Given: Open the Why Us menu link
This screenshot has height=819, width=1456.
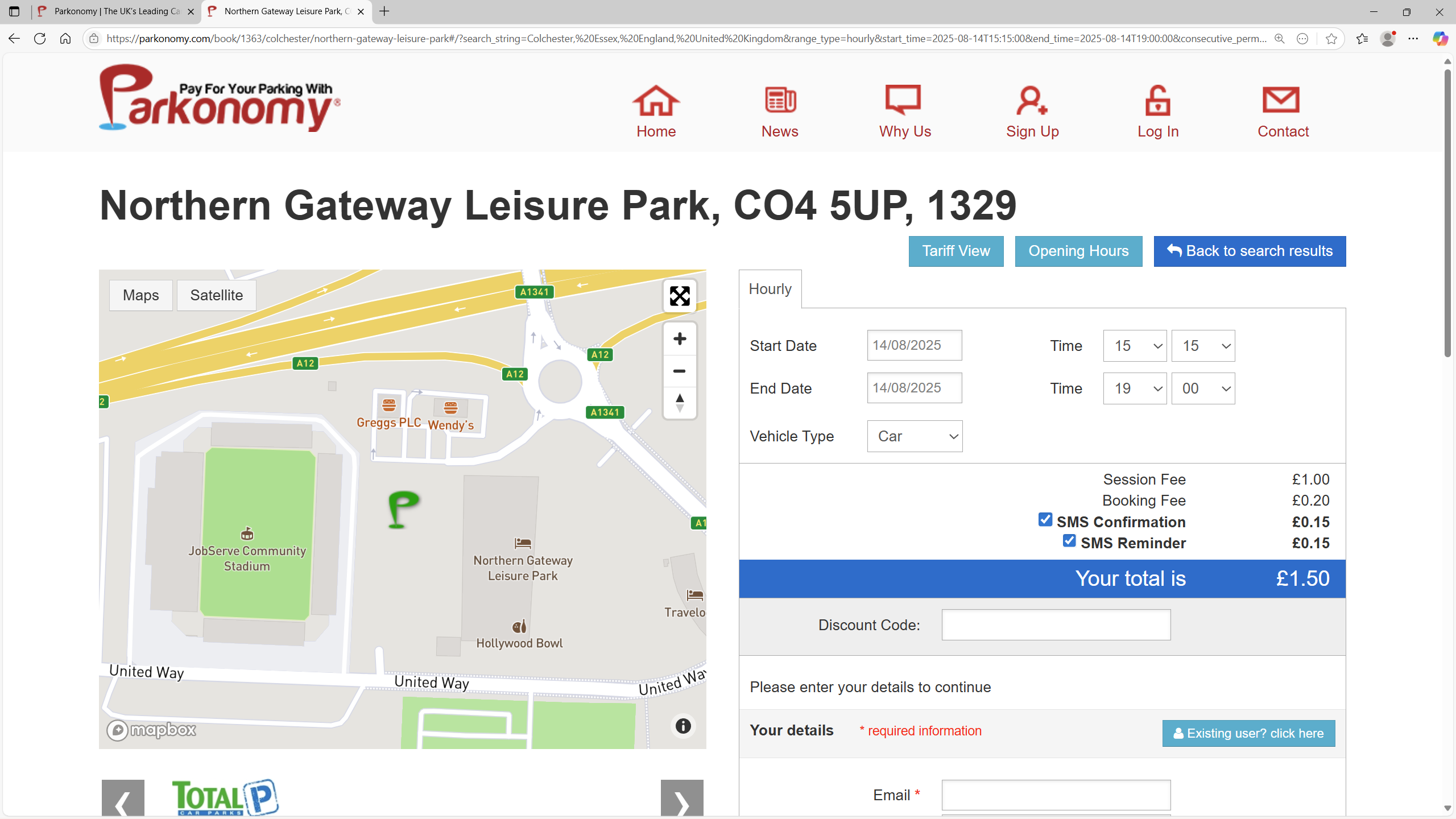Looking at the screenshot, I should [905, 131].
